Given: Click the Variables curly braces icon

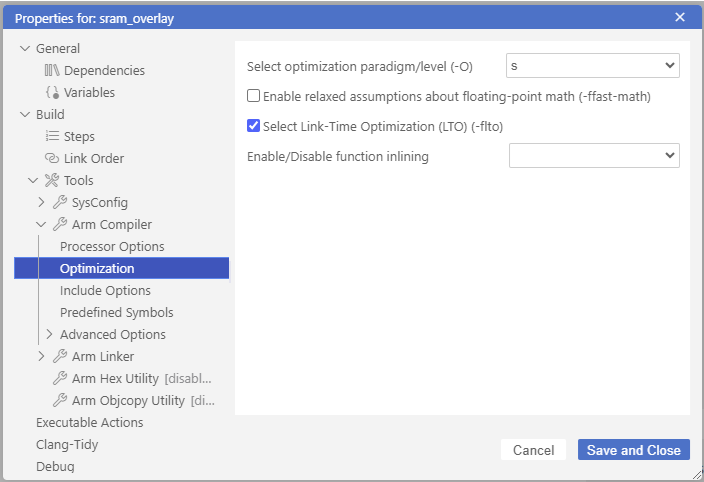Looking at the screenshot, I should click(52, 92).
